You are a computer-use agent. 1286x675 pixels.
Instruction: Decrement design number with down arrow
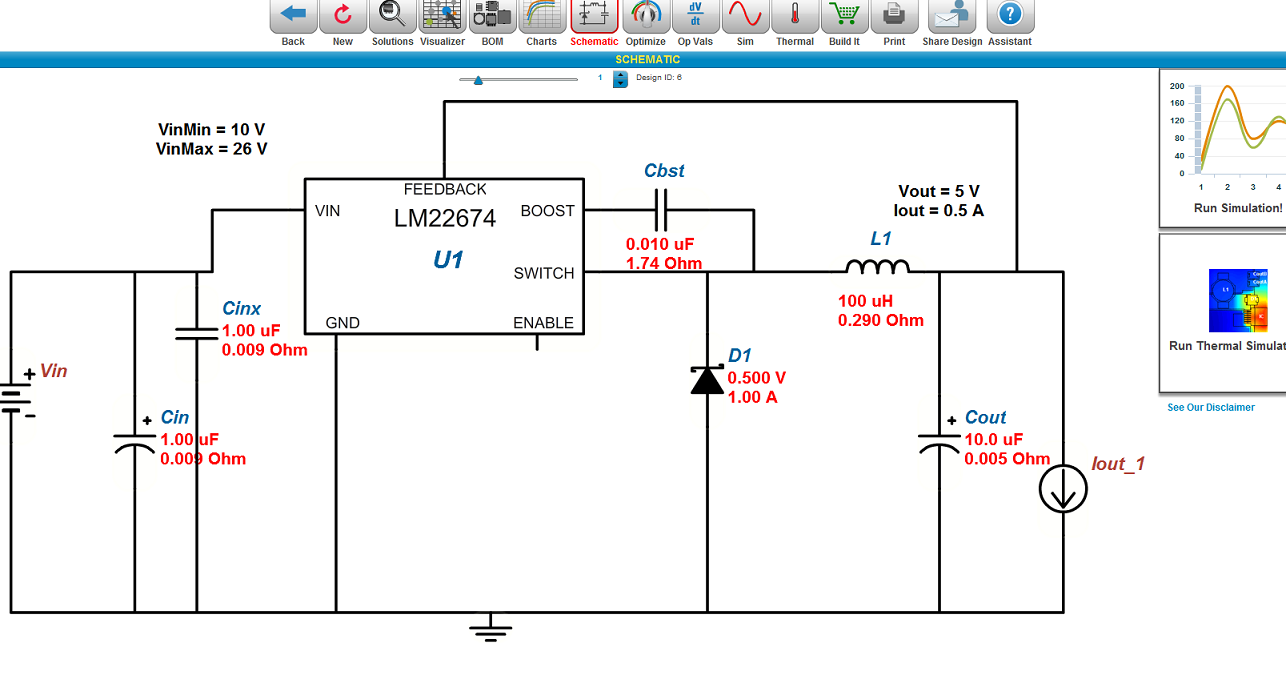pyautogui.click(x=620, y=84)
